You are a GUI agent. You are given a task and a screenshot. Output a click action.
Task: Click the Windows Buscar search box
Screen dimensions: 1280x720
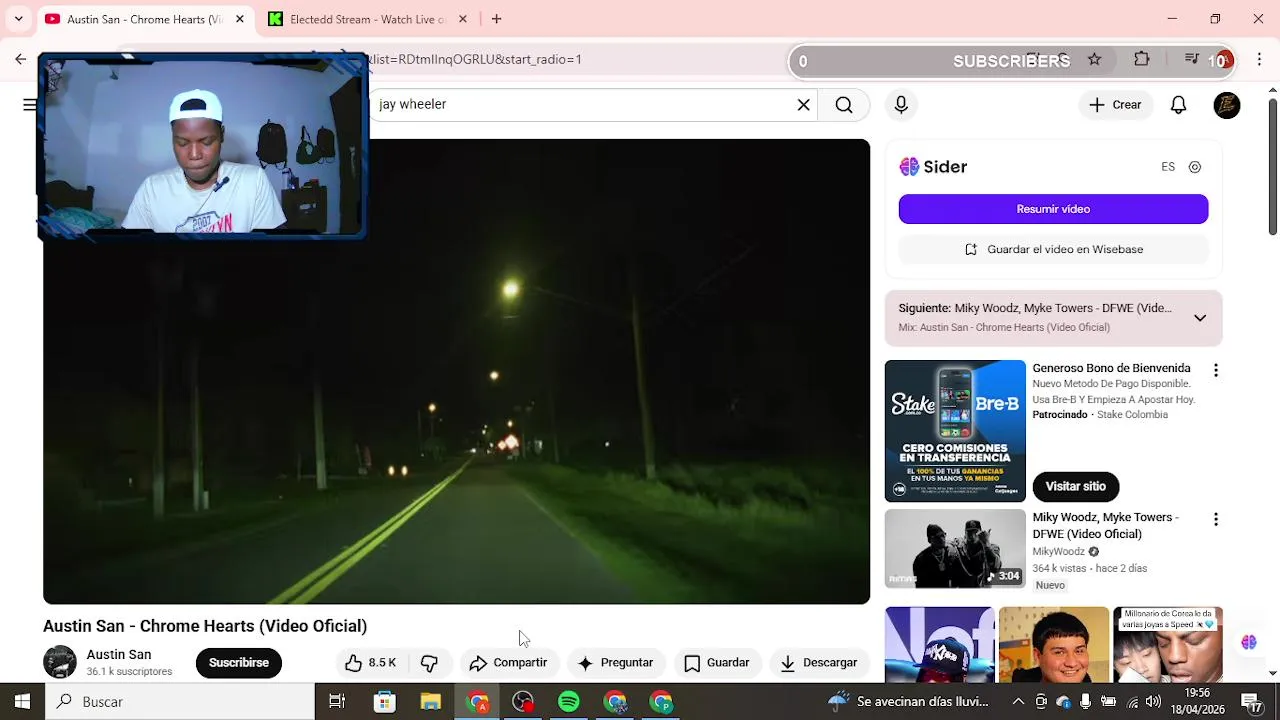(x=180, y=702)
